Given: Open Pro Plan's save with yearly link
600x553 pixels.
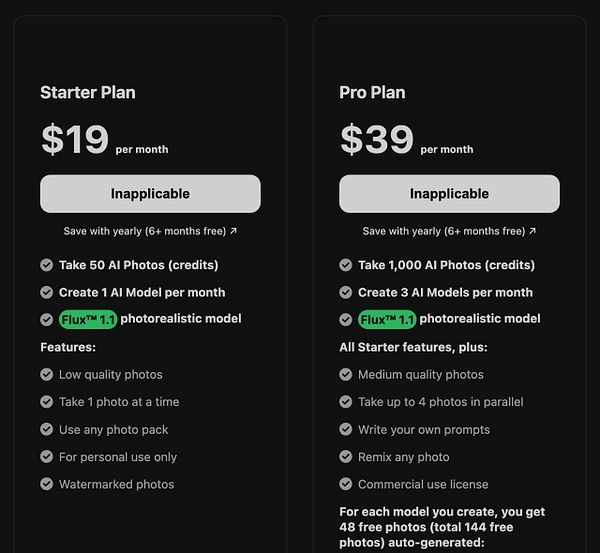Looking at the screenshot, I should [x=449, y=231].
